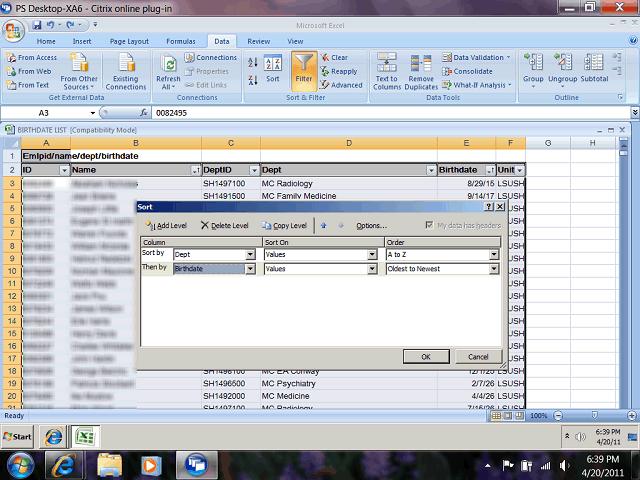Sort Z to A descending
This screenshot has width=640, height=480.
click(x=253, y=80)
